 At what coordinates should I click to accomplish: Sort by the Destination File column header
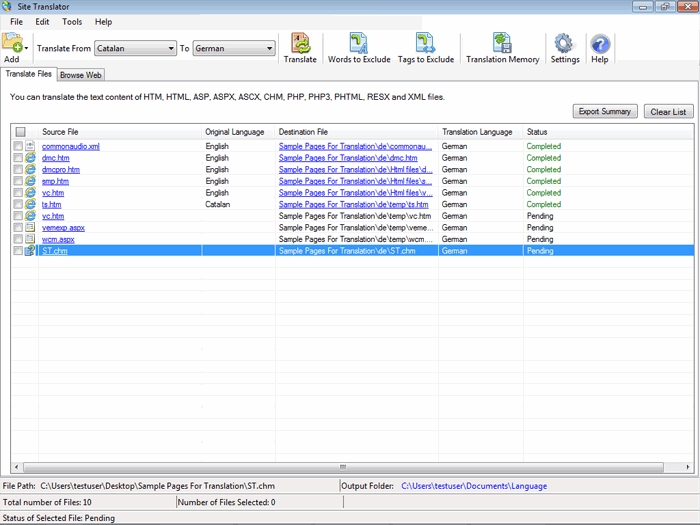click(x=356, y=132)
